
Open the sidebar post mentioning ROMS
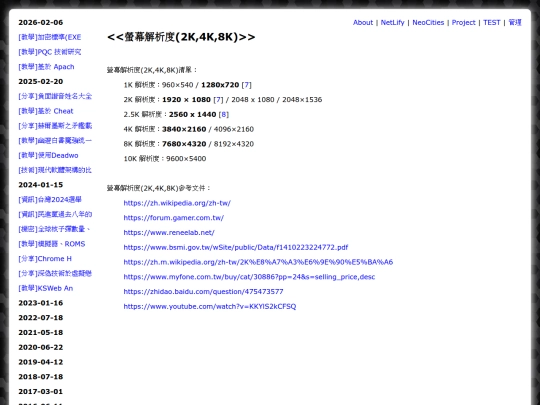(52, 244)
